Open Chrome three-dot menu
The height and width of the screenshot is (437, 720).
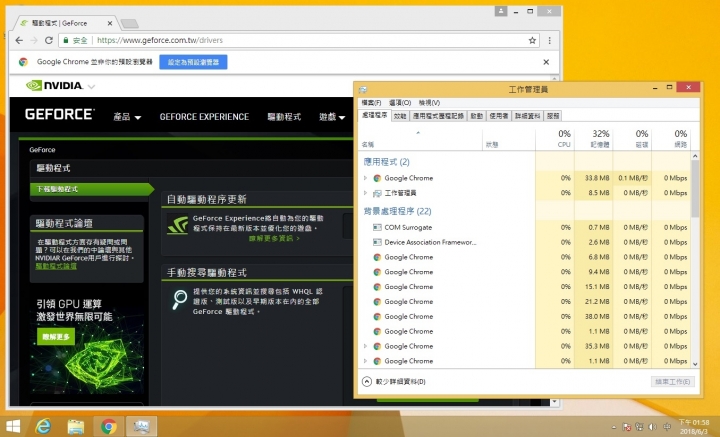[549, 40]
